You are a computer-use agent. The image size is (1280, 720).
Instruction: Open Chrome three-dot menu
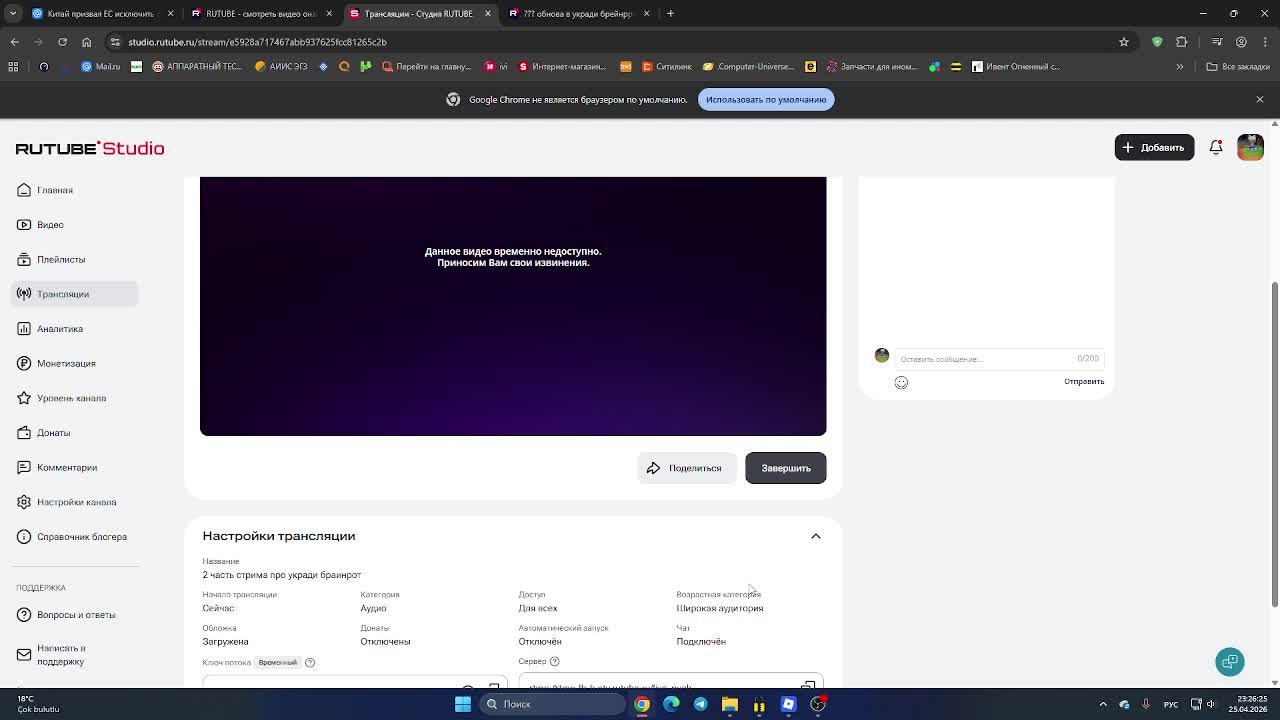point(1265,42)
